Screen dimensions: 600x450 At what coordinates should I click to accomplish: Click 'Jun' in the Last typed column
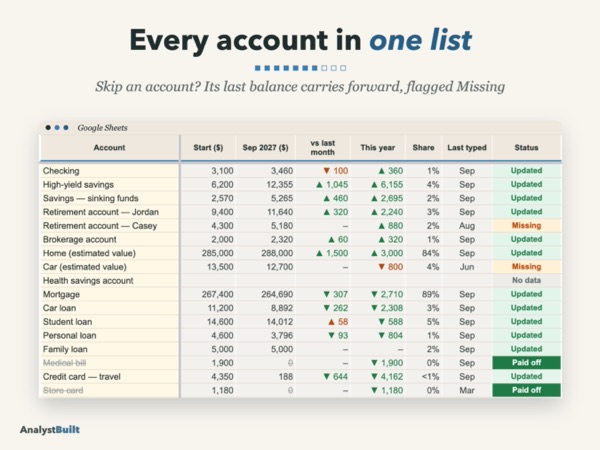point(467,267)
